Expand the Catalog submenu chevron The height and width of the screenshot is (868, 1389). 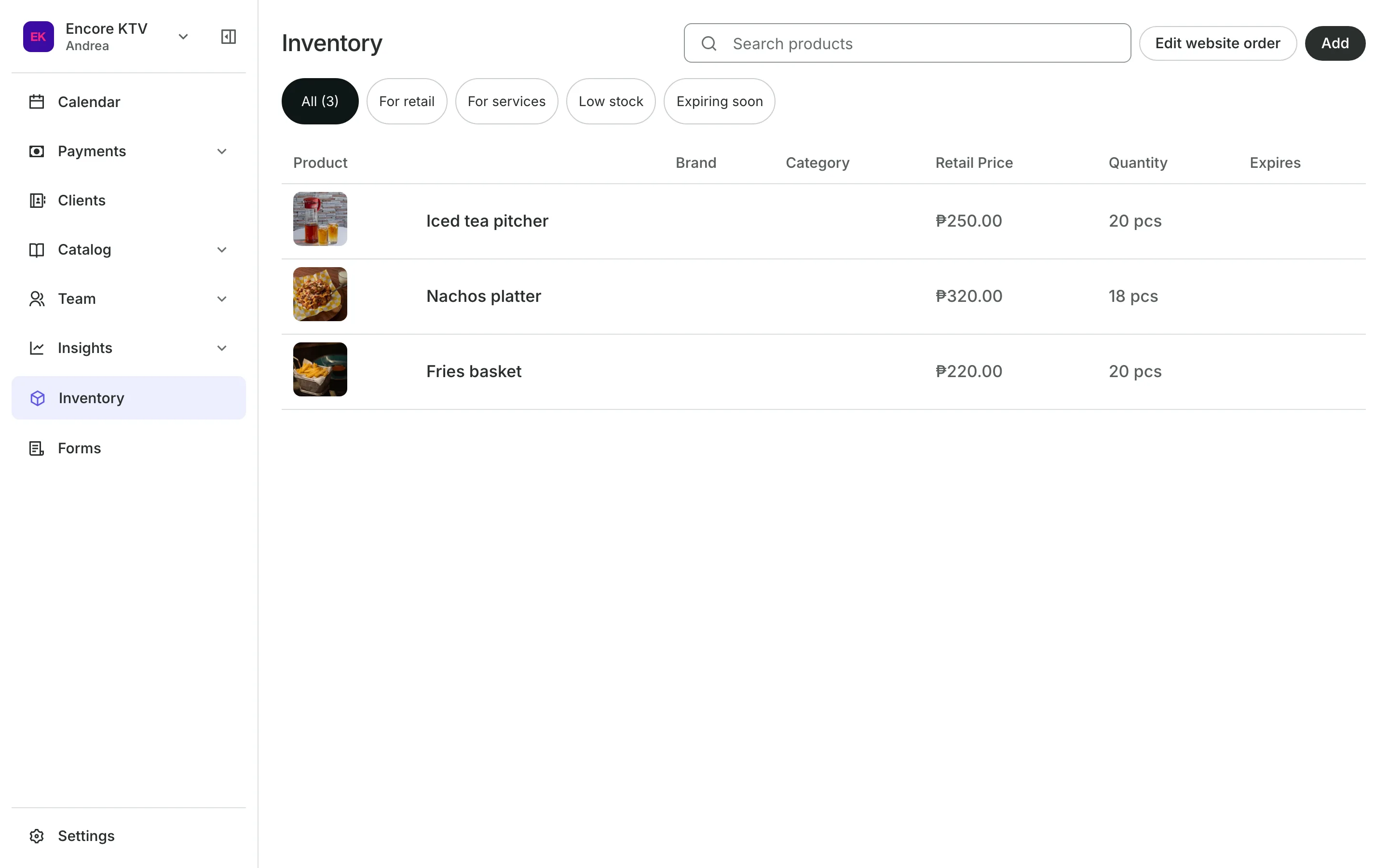(x=222, y=250)
